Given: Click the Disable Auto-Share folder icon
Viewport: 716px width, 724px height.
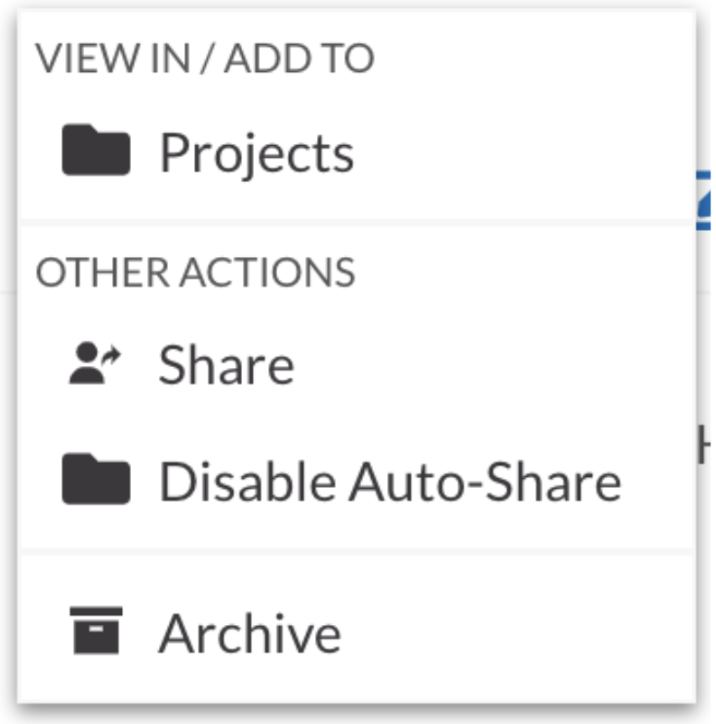Looking at the screenshot, I should (x=96, y=479).
